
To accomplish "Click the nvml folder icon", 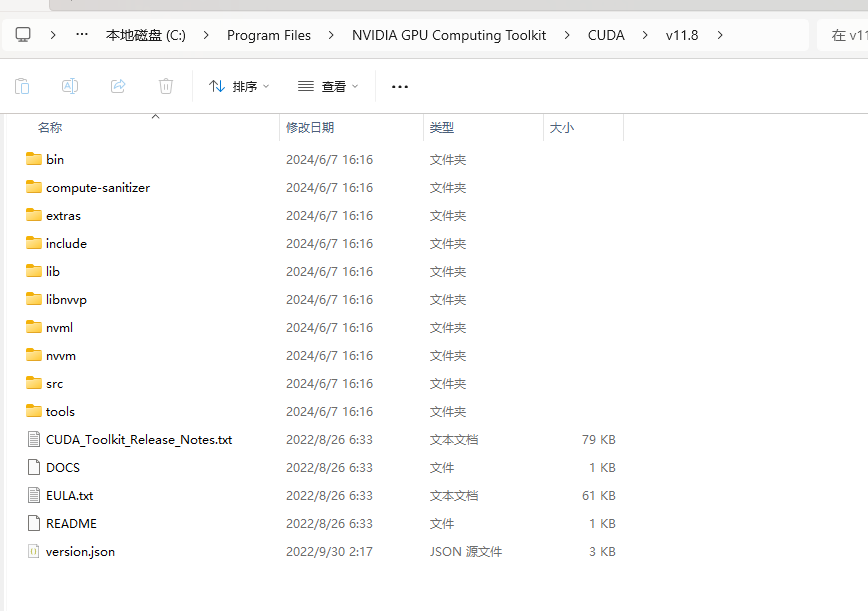I will coord(34,328).
